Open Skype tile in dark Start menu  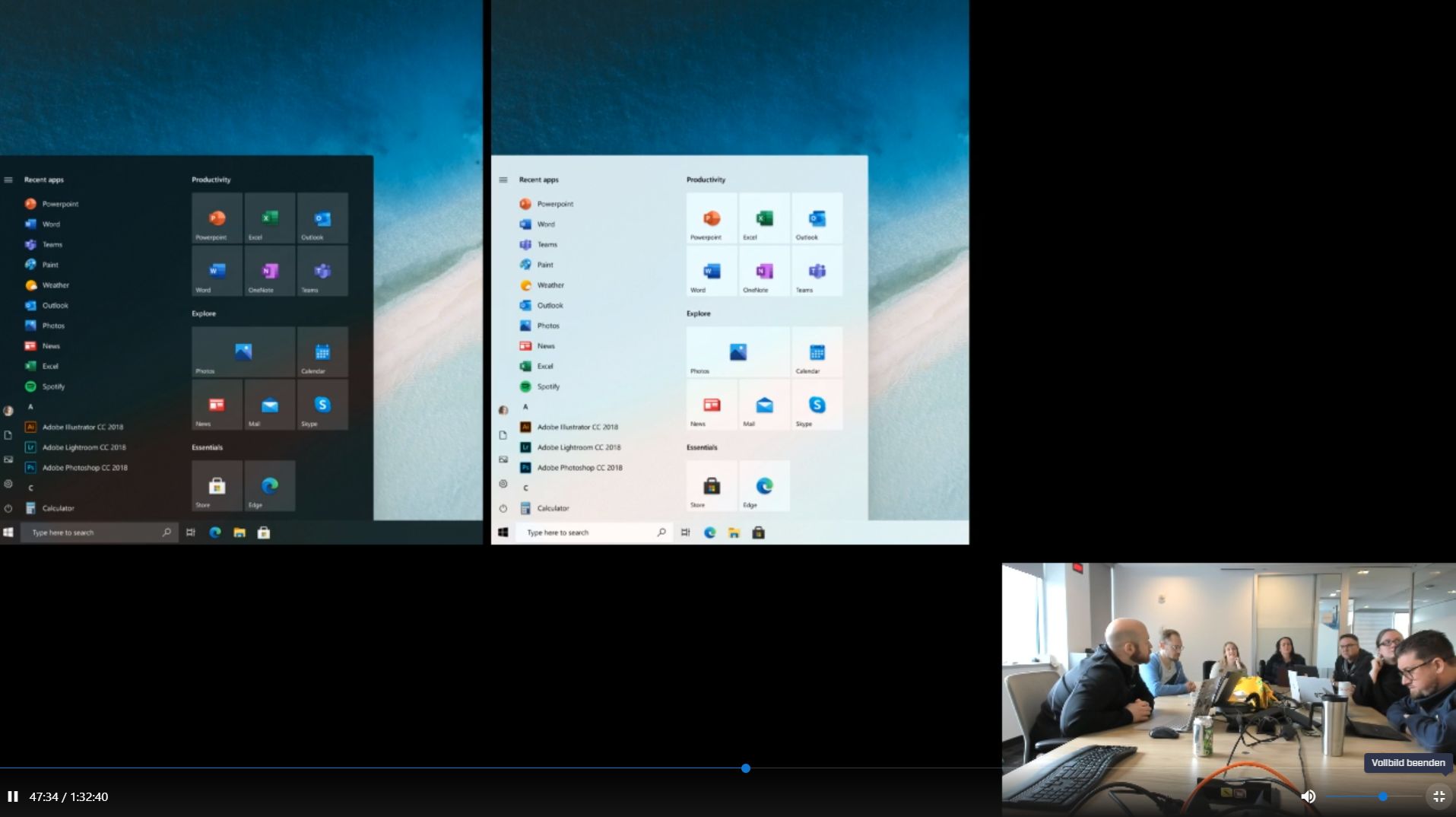tap(322, 405)
